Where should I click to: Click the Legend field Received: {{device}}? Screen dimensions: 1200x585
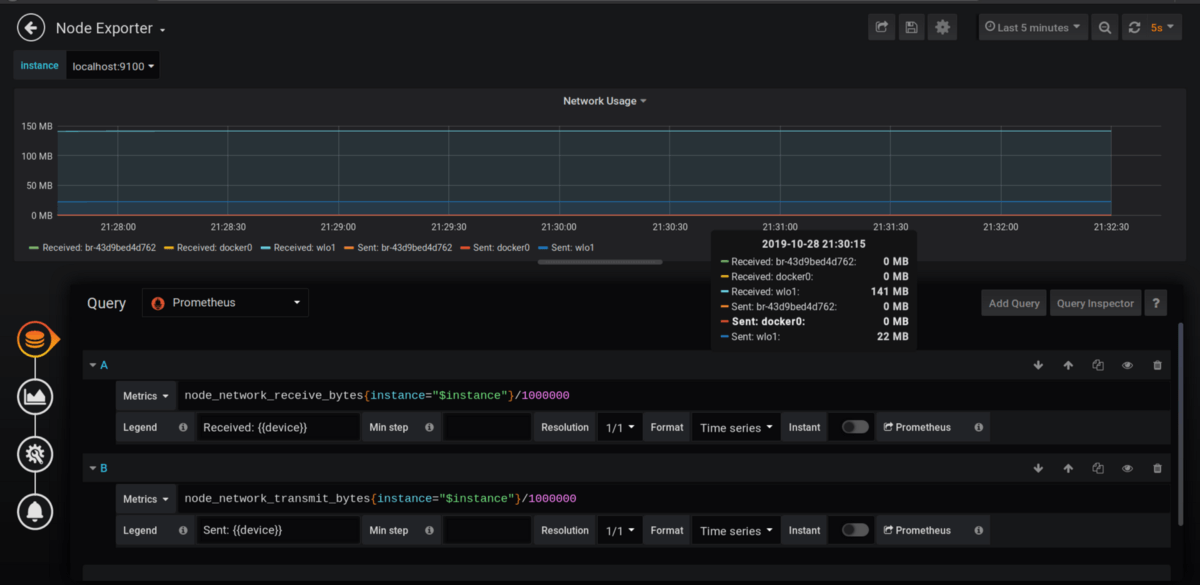[x=277, y=427]
